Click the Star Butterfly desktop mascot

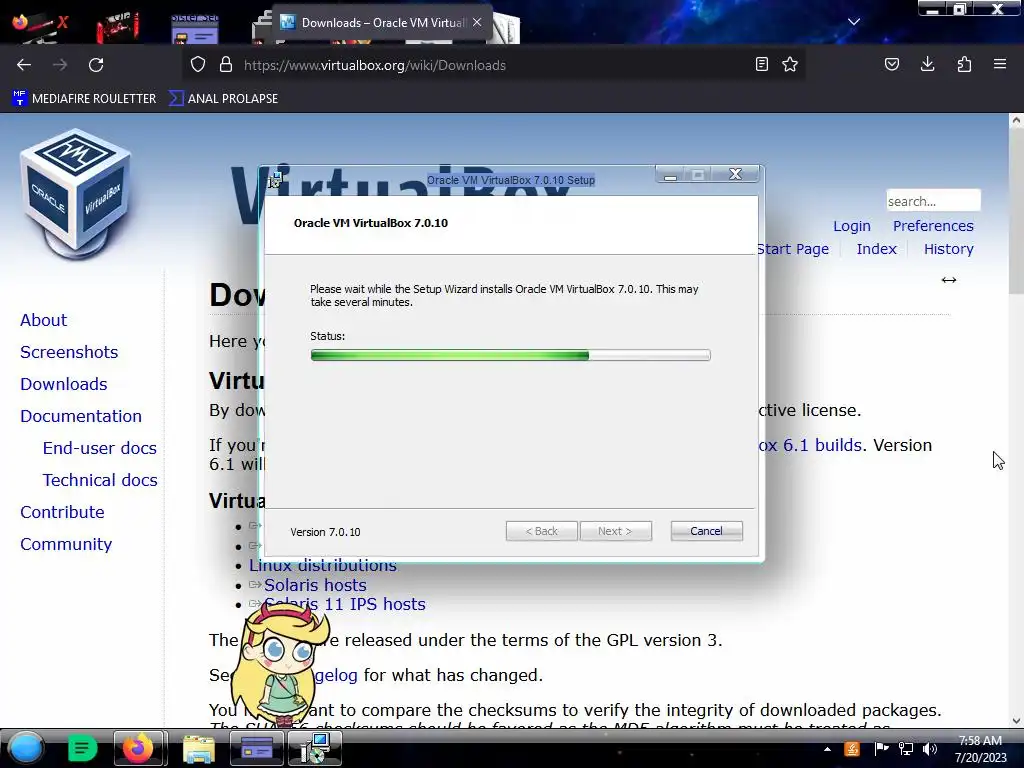click(x=281, y=666)
